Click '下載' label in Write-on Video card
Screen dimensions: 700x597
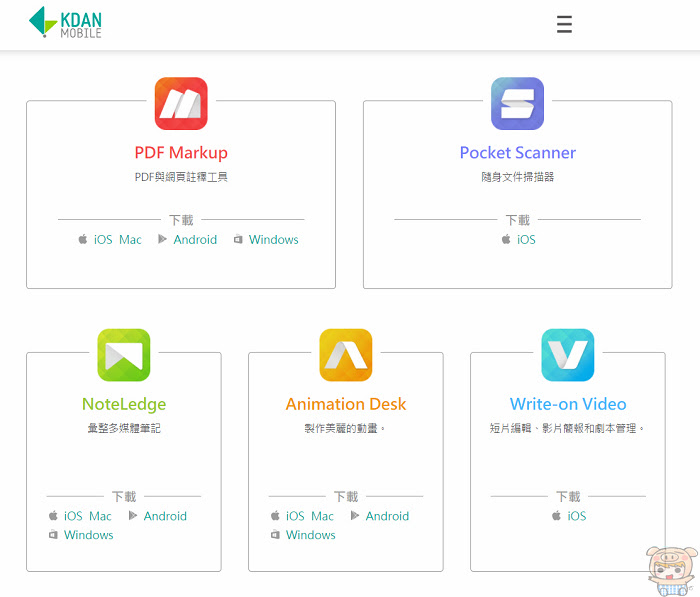point(568,497)
